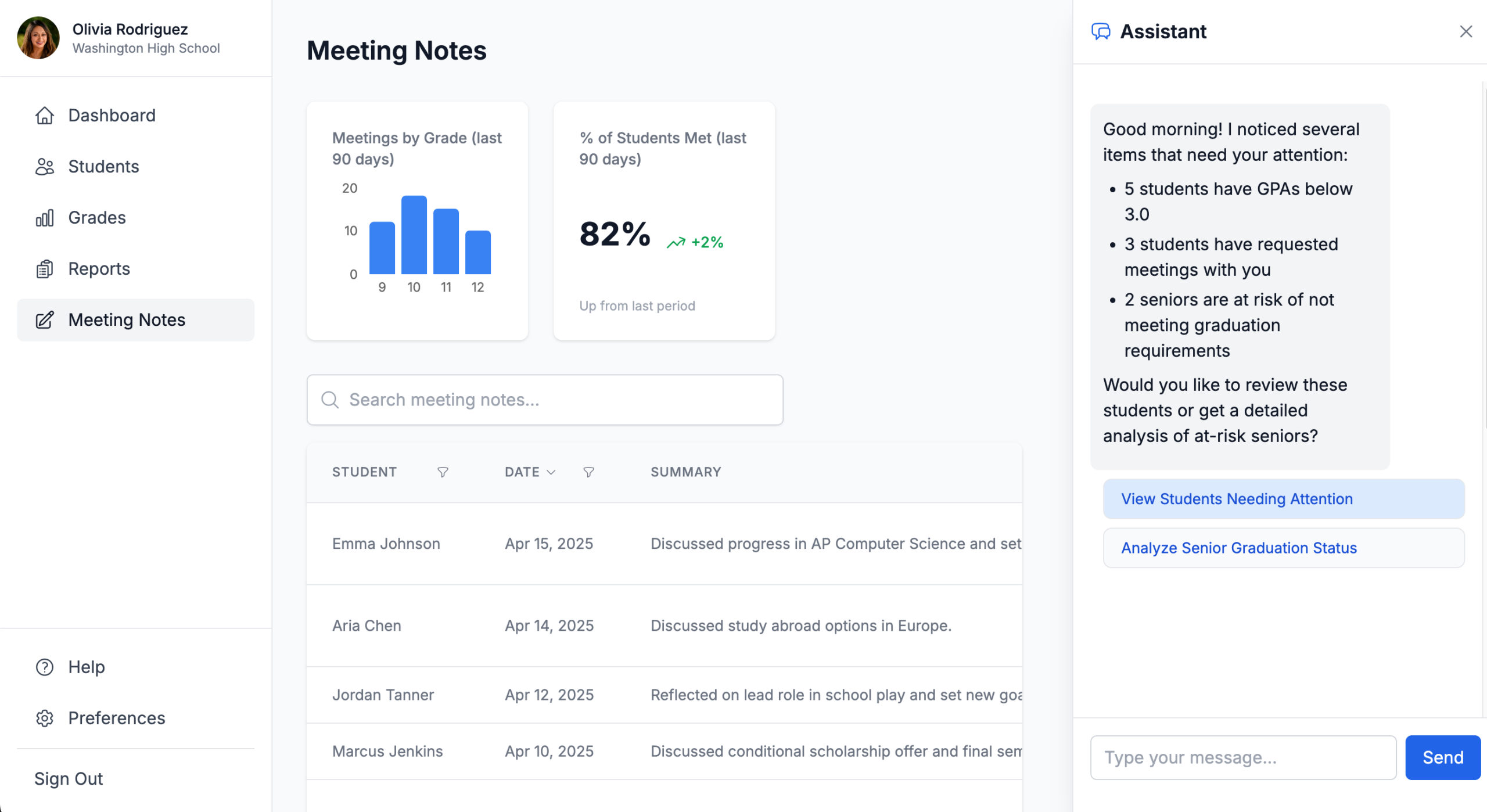Click the Grades bar chart icon

(x=45, y=218)
